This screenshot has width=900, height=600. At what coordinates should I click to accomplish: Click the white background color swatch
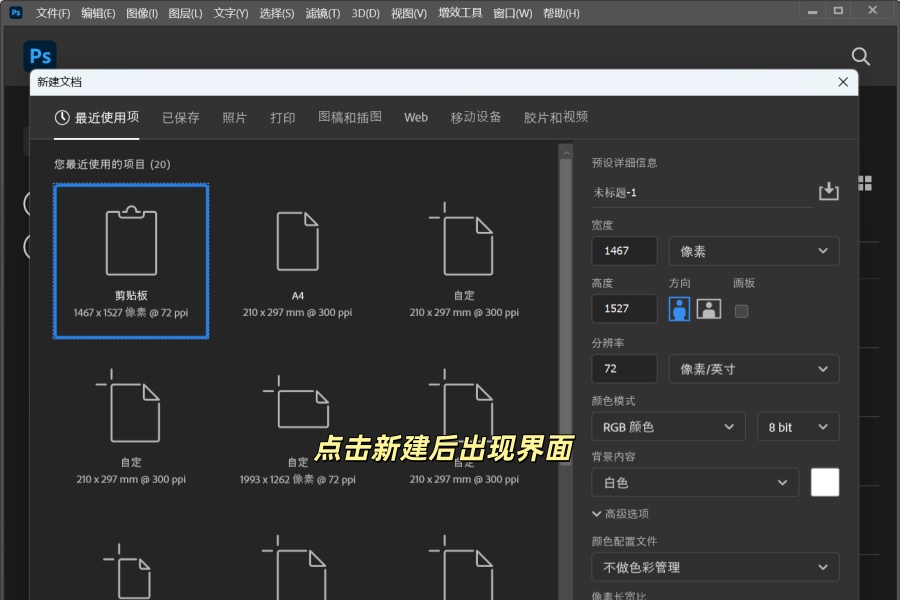pyautogui.click(x=825, y=482)
